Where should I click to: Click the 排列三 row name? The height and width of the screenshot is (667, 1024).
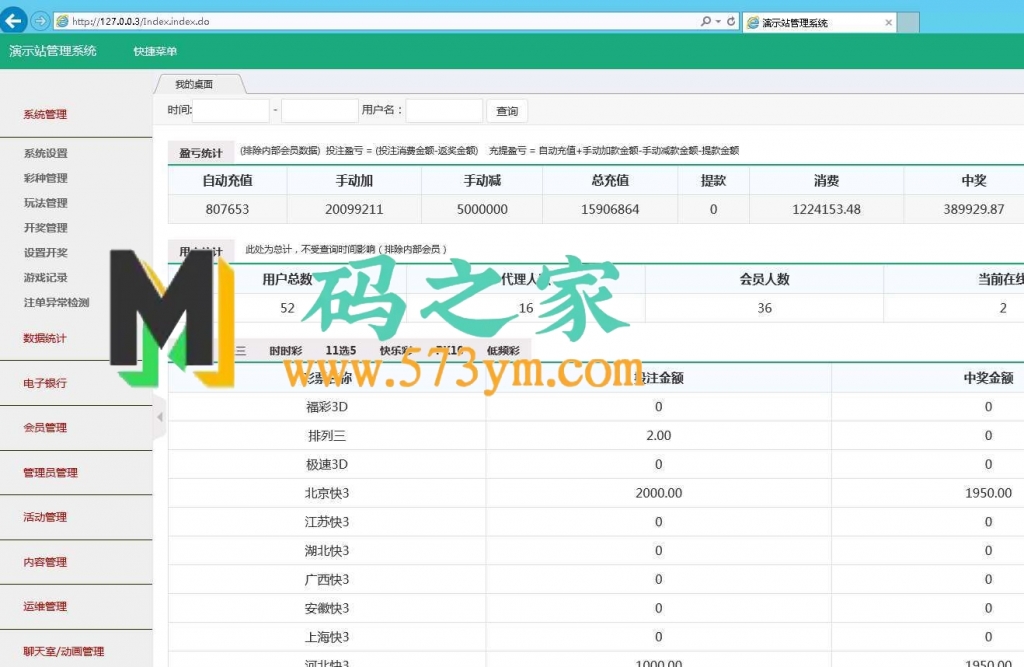(x=327, y=436)
